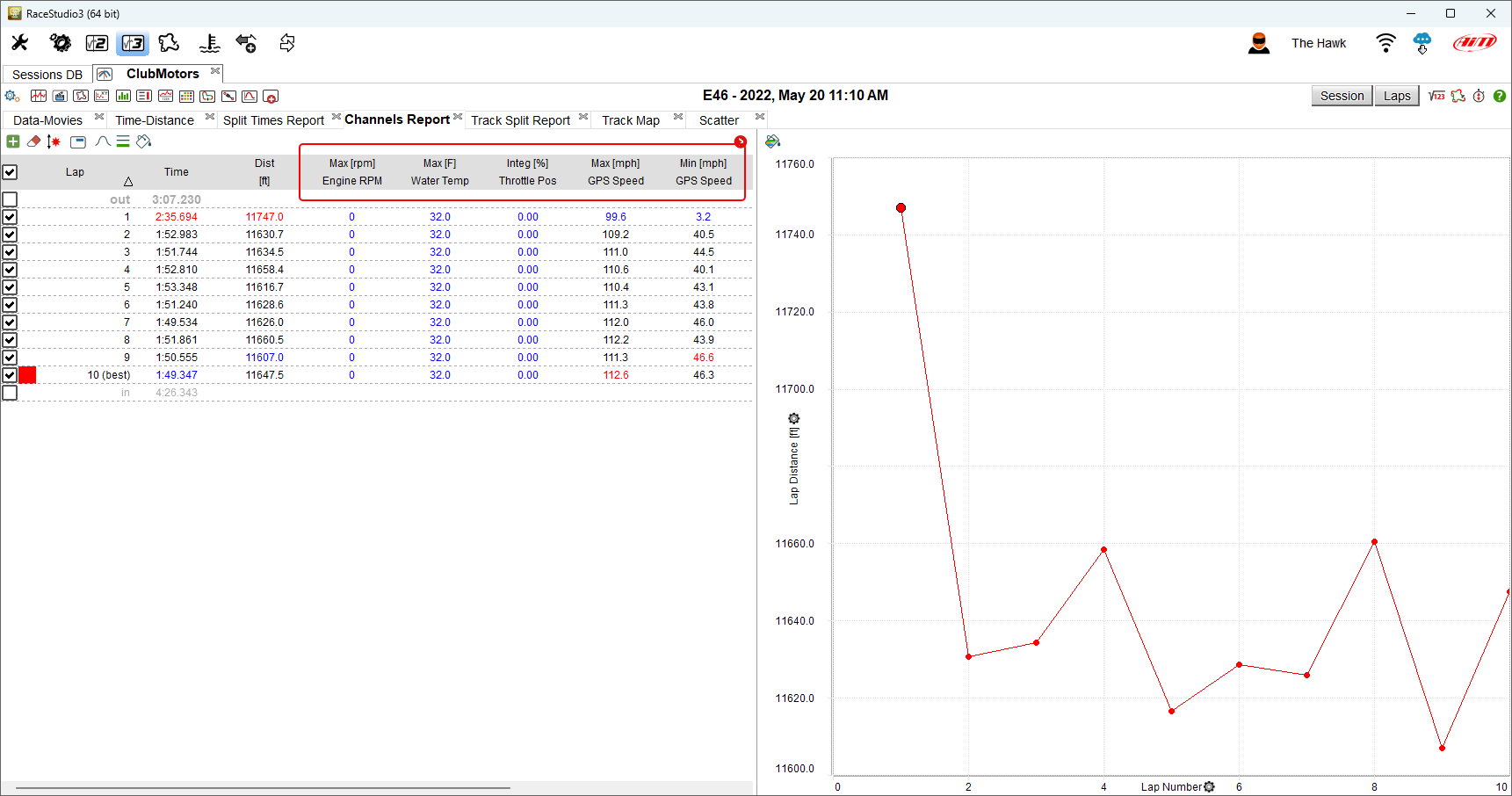
Task: Add the movie clapperboard view icon
Action: tap(60, 96)
